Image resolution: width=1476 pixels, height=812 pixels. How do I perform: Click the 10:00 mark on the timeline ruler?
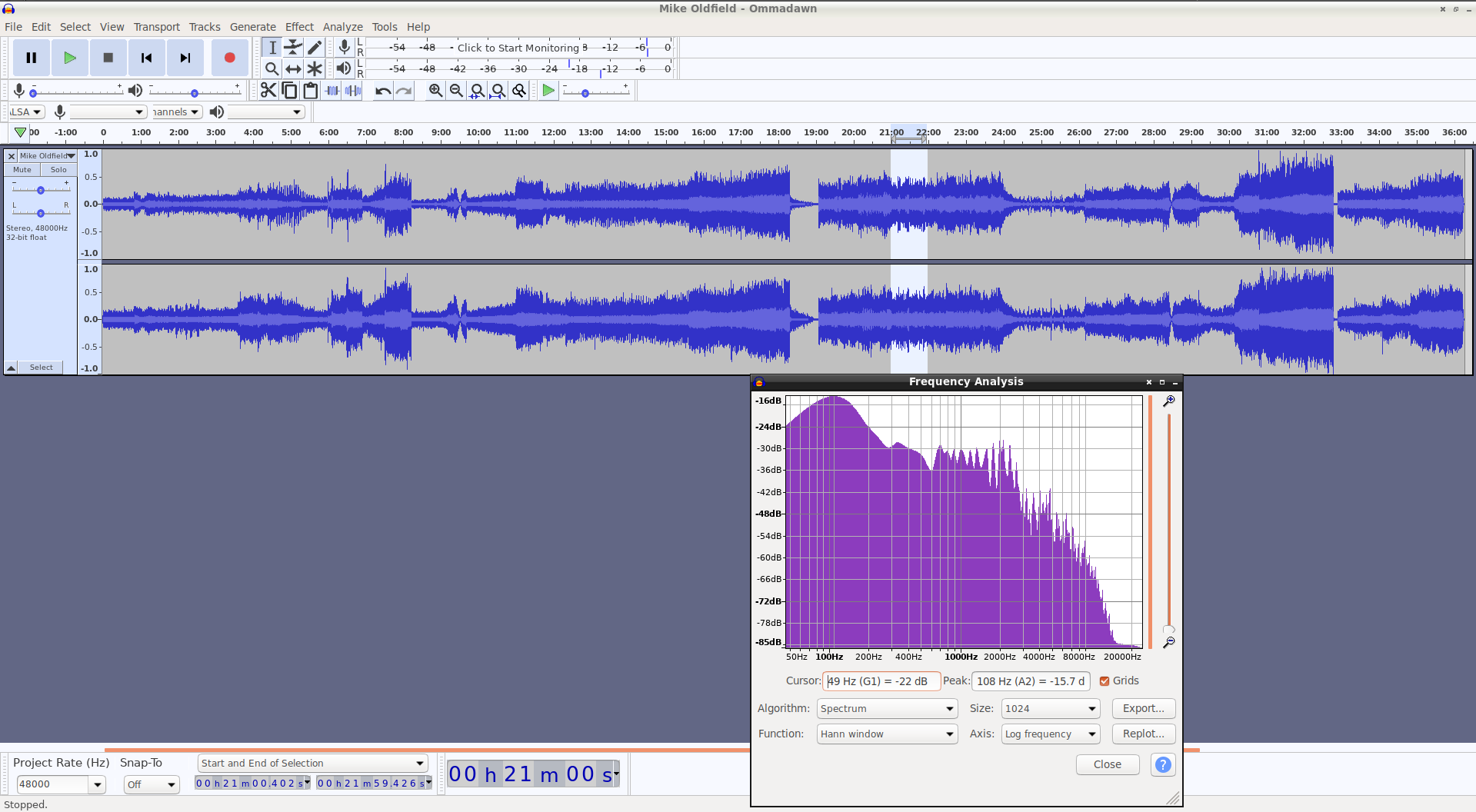pos(478,132)
